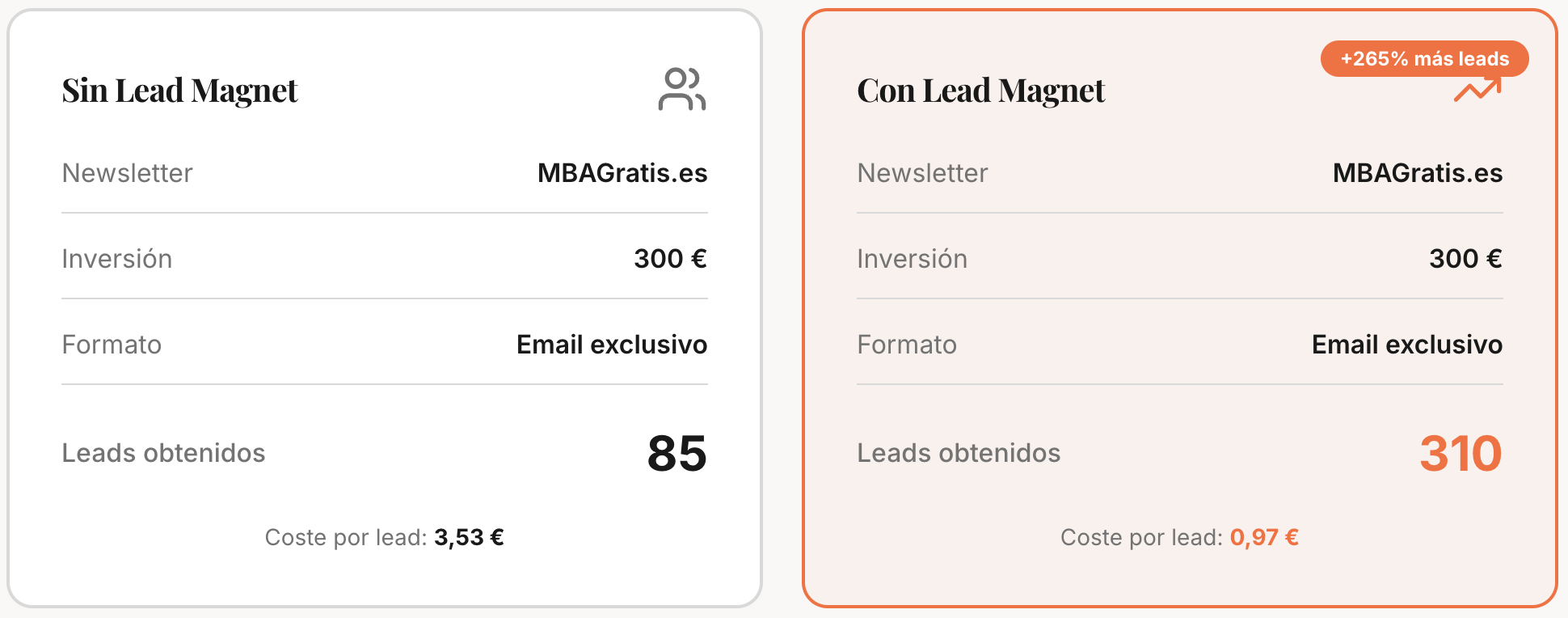Click MBAGratis.es in the Sin Lead Magnet card
The image size is (1568, 618).
(622, 173)
